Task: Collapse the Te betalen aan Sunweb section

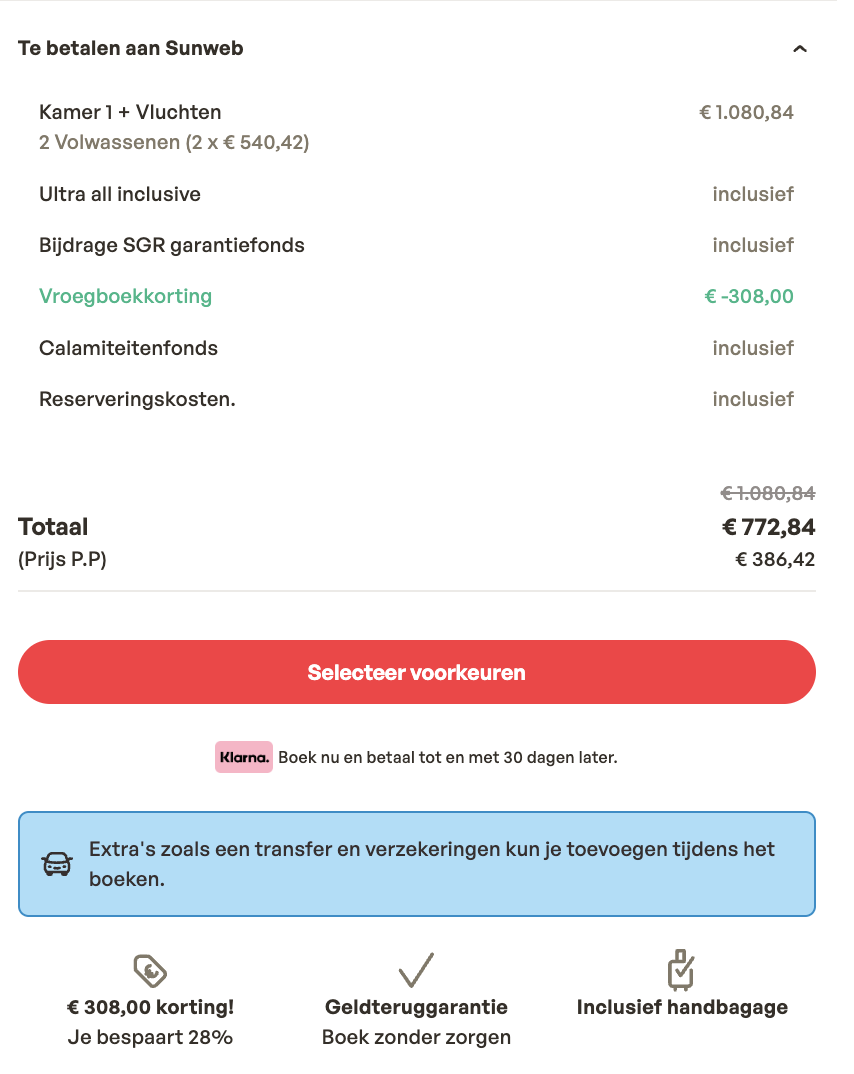Action: (799, 49)
